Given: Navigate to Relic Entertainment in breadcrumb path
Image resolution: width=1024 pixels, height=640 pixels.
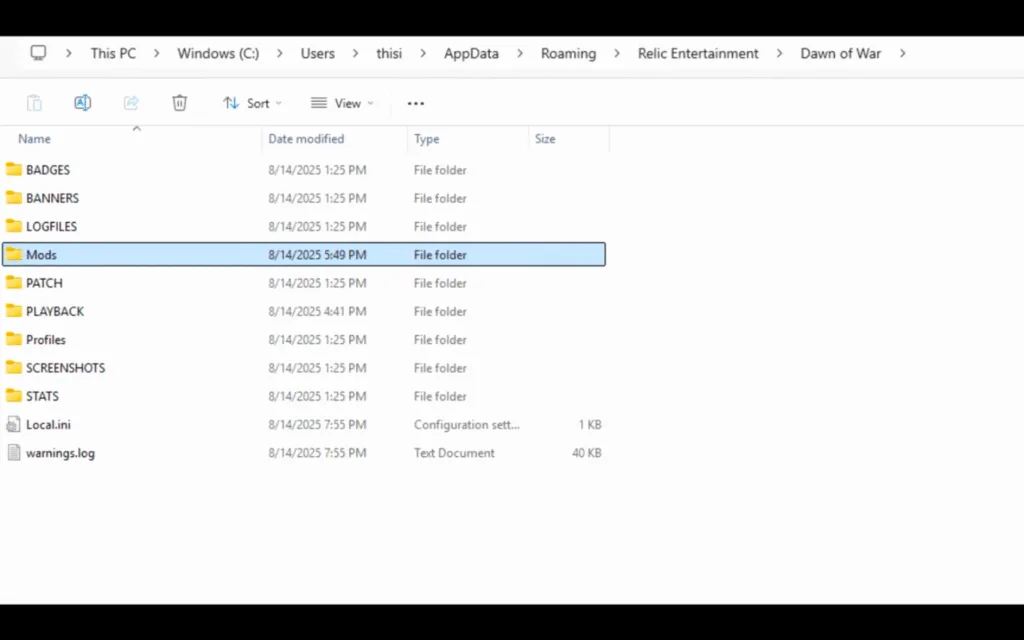Looking at the screenshot, I should click(x=697, y=53).
